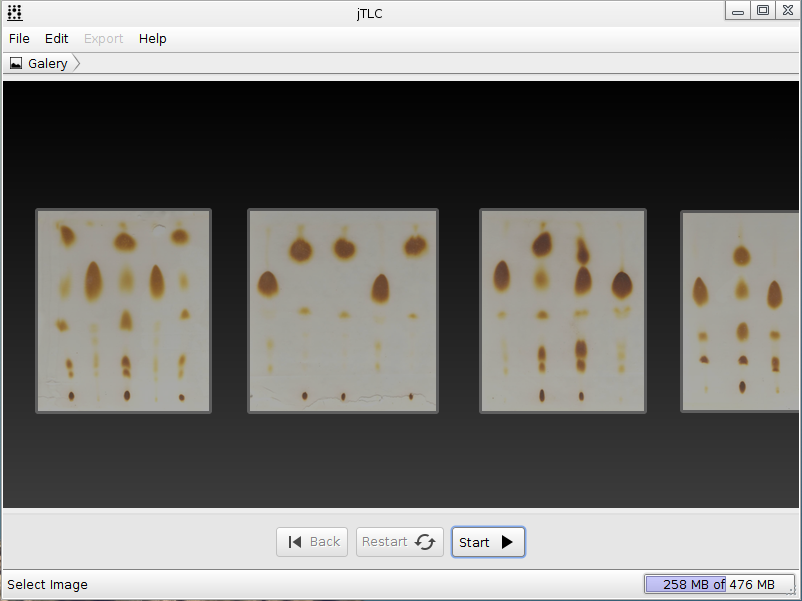Select the Galery breadcrumb step

click(x=42, y=63)
